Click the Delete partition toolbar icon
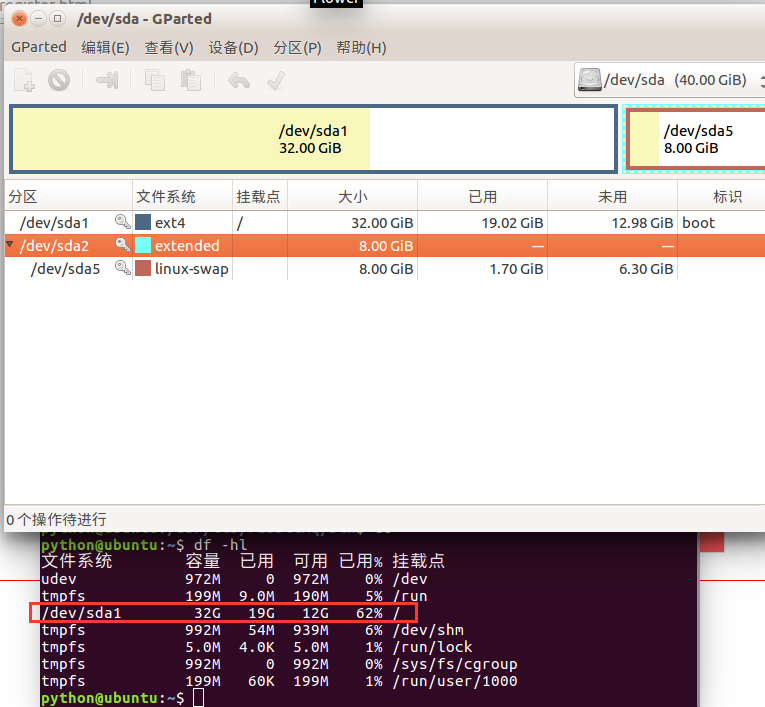This screenshot has width=765, height=707. [59, 80]
